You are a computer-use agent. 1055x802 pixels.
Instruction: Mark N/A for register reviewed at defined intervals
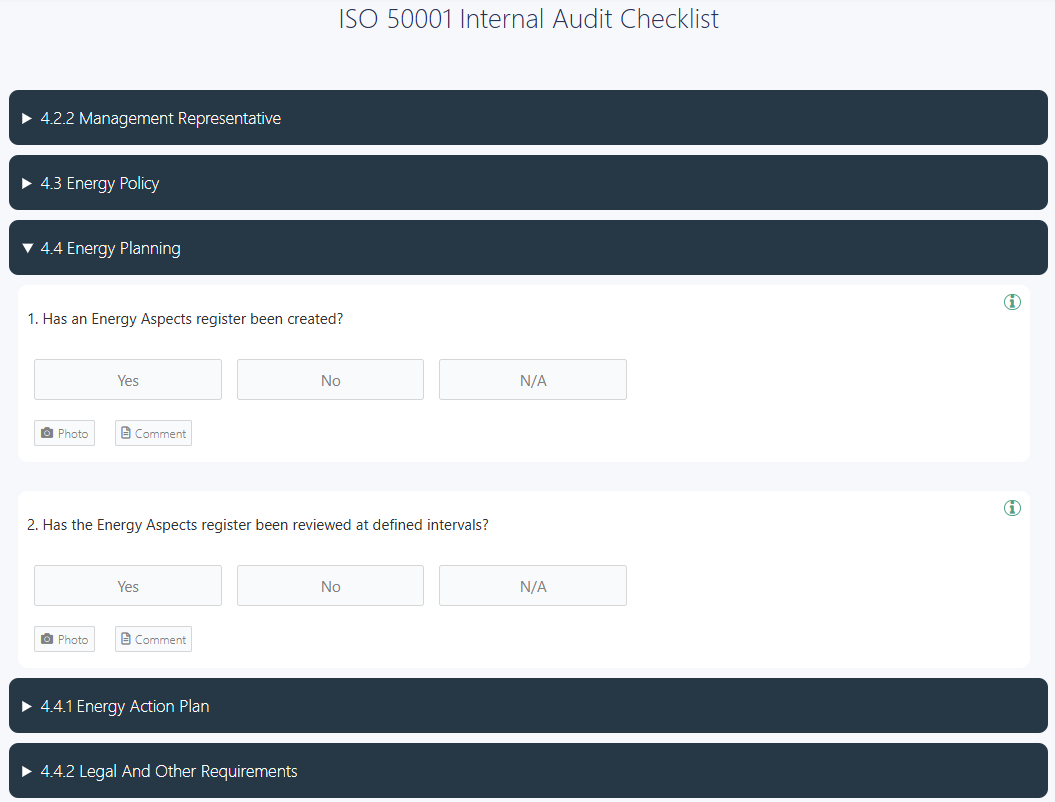(x=533, y=585)
